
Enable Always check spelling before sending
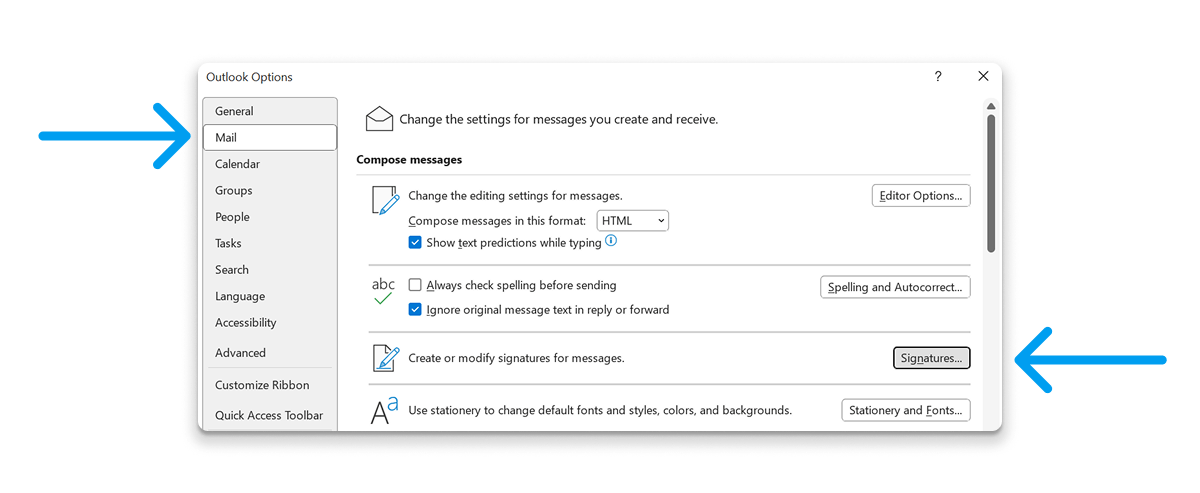click(x=415, y=285)
